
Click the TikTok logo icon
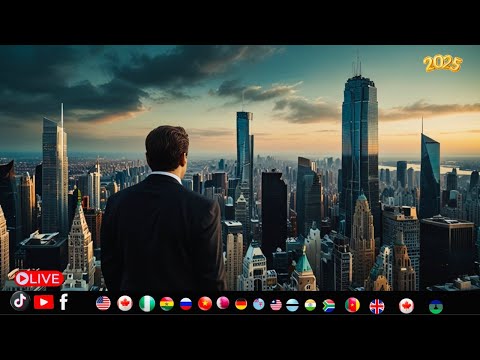pos(20,301)
